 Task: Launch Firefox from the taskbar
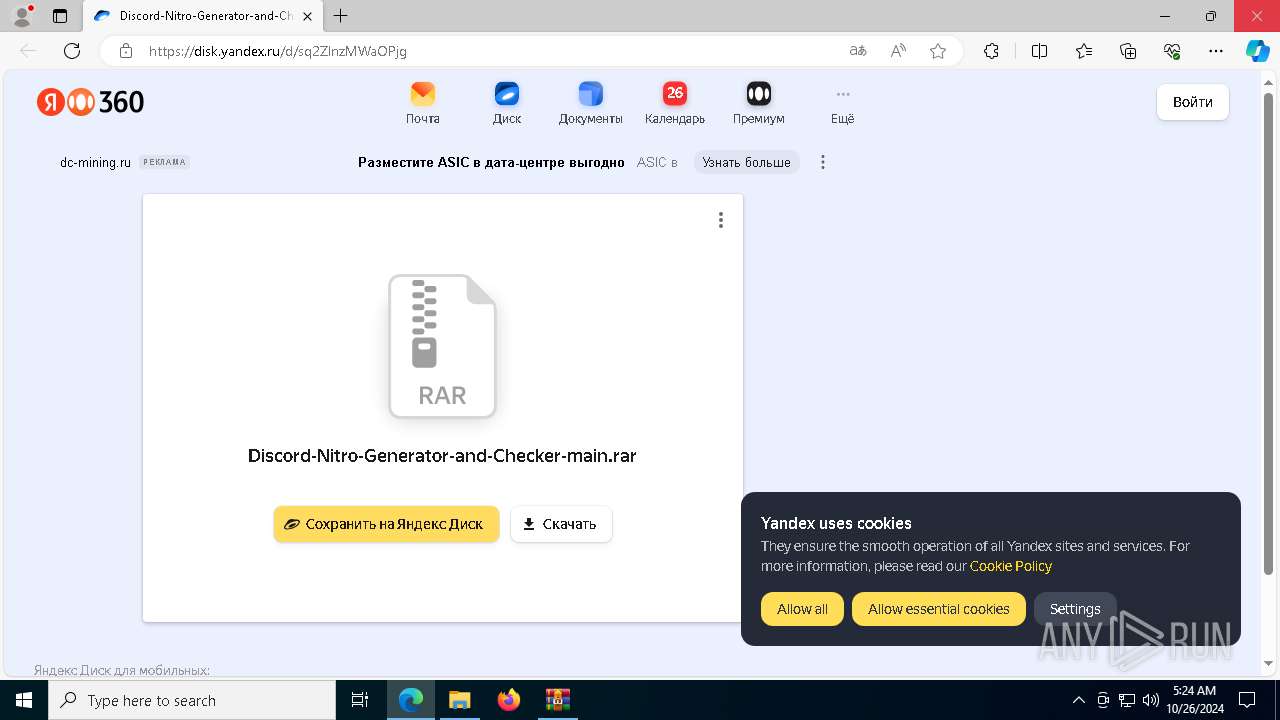pos(509,700)
